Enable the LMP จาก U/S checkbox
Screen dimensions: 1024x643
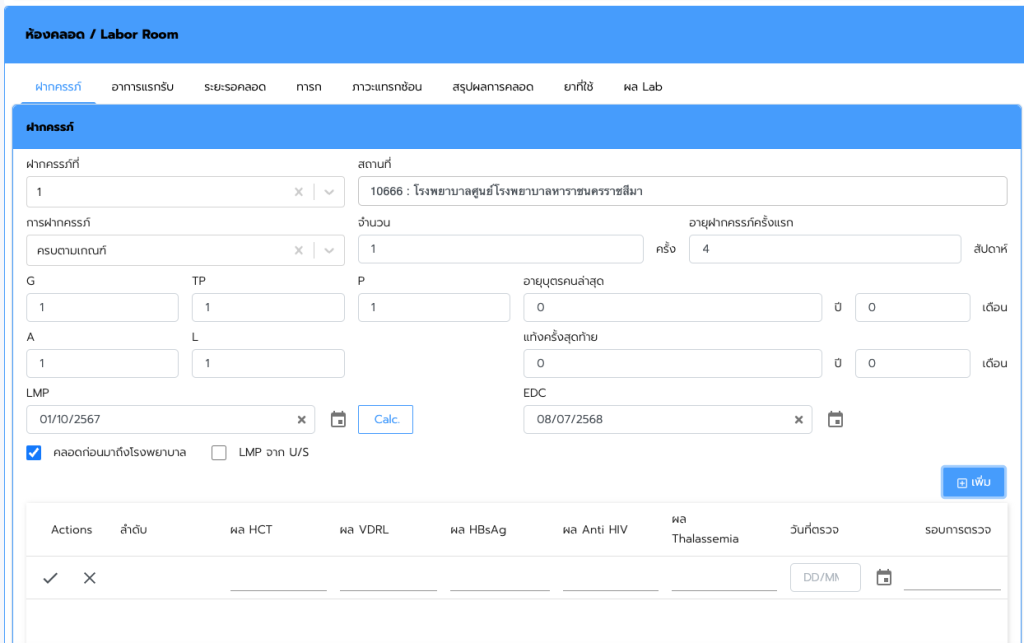220,453
